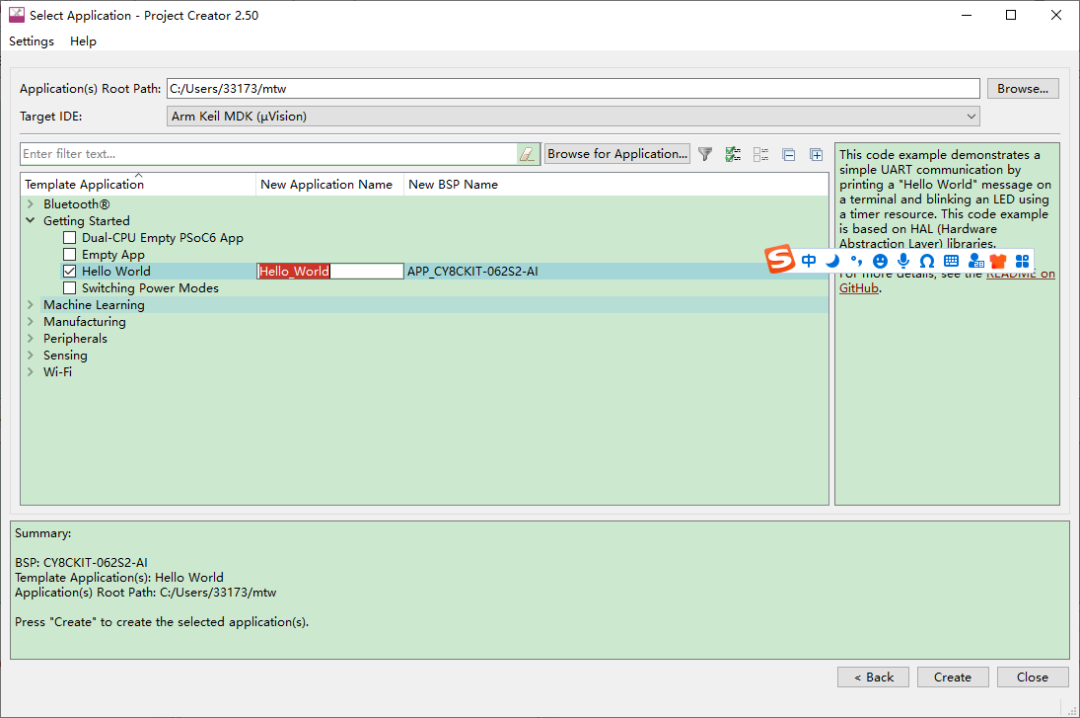Select the Empty App row label
The height and width of the screenshot is (718, 1080).
pyautogui.click(x=113, y=254)
